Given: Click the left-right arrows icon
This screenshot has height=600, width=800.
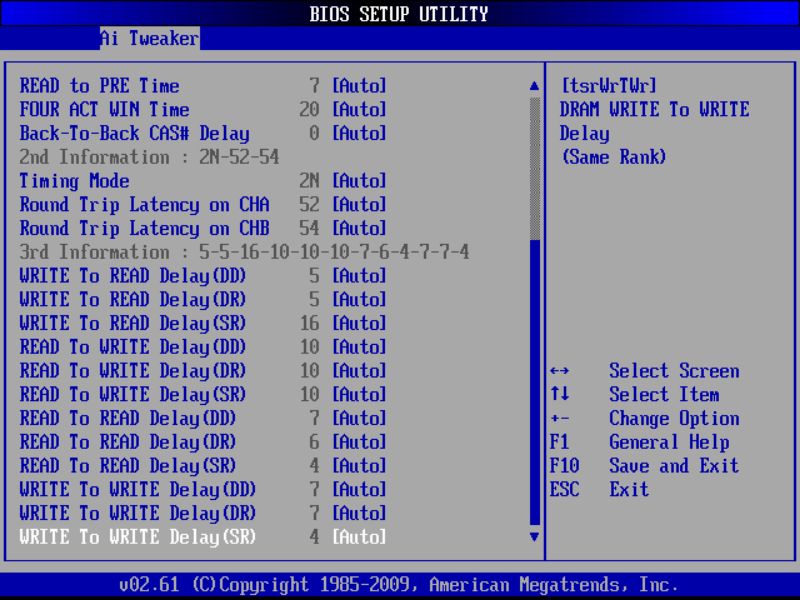Looking at the screenshot, I should (x=560, y=371).
